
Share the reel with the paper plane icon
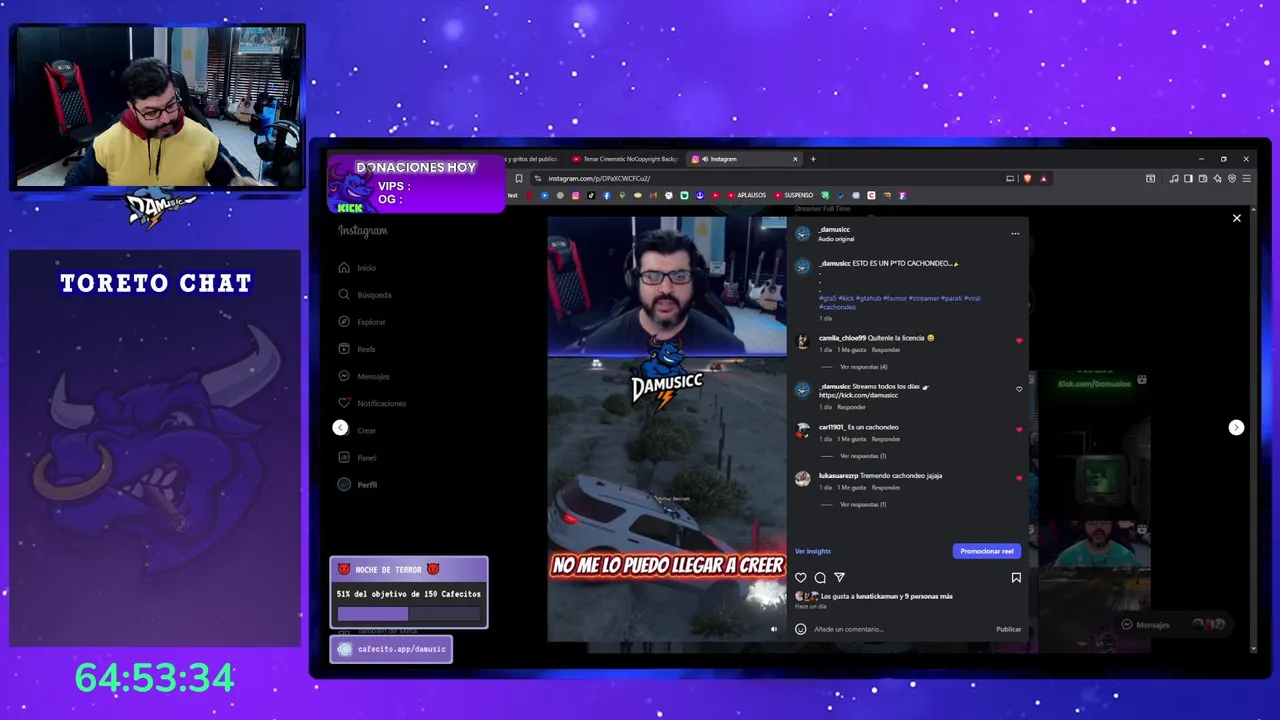839,577
